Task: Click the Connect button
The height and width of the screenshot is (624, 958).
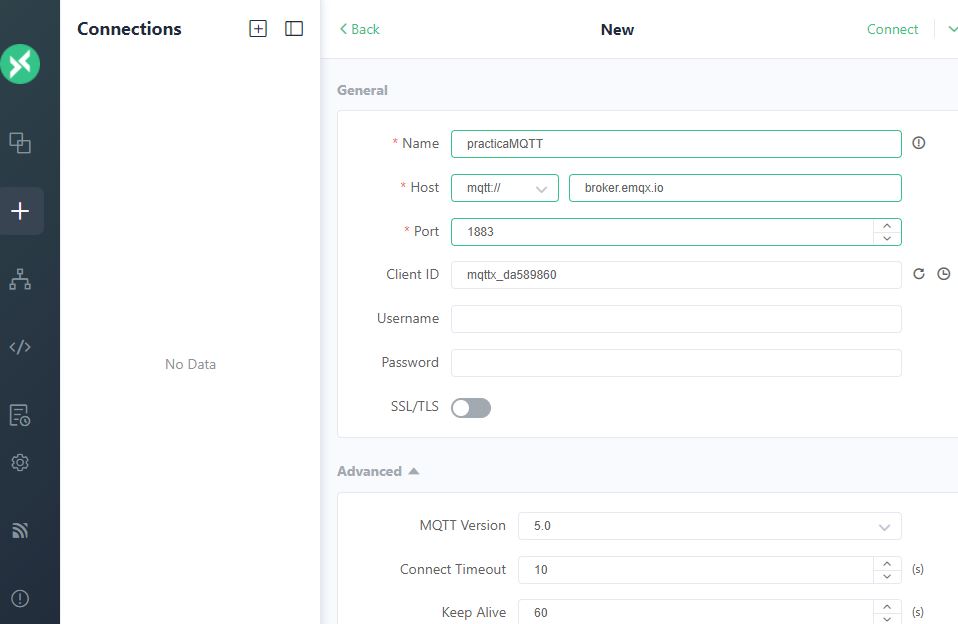Action: pos(892,29)
